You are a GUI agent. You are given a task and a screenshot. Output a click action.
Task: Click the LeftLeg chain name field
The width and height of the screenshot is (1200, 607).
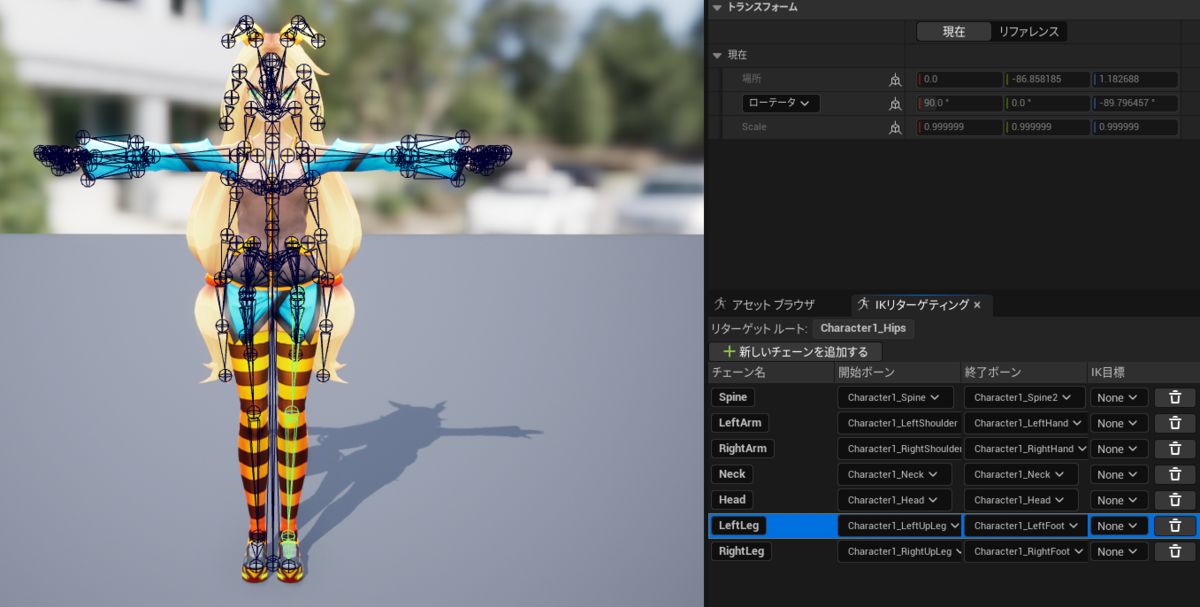[x=738, y=525]
